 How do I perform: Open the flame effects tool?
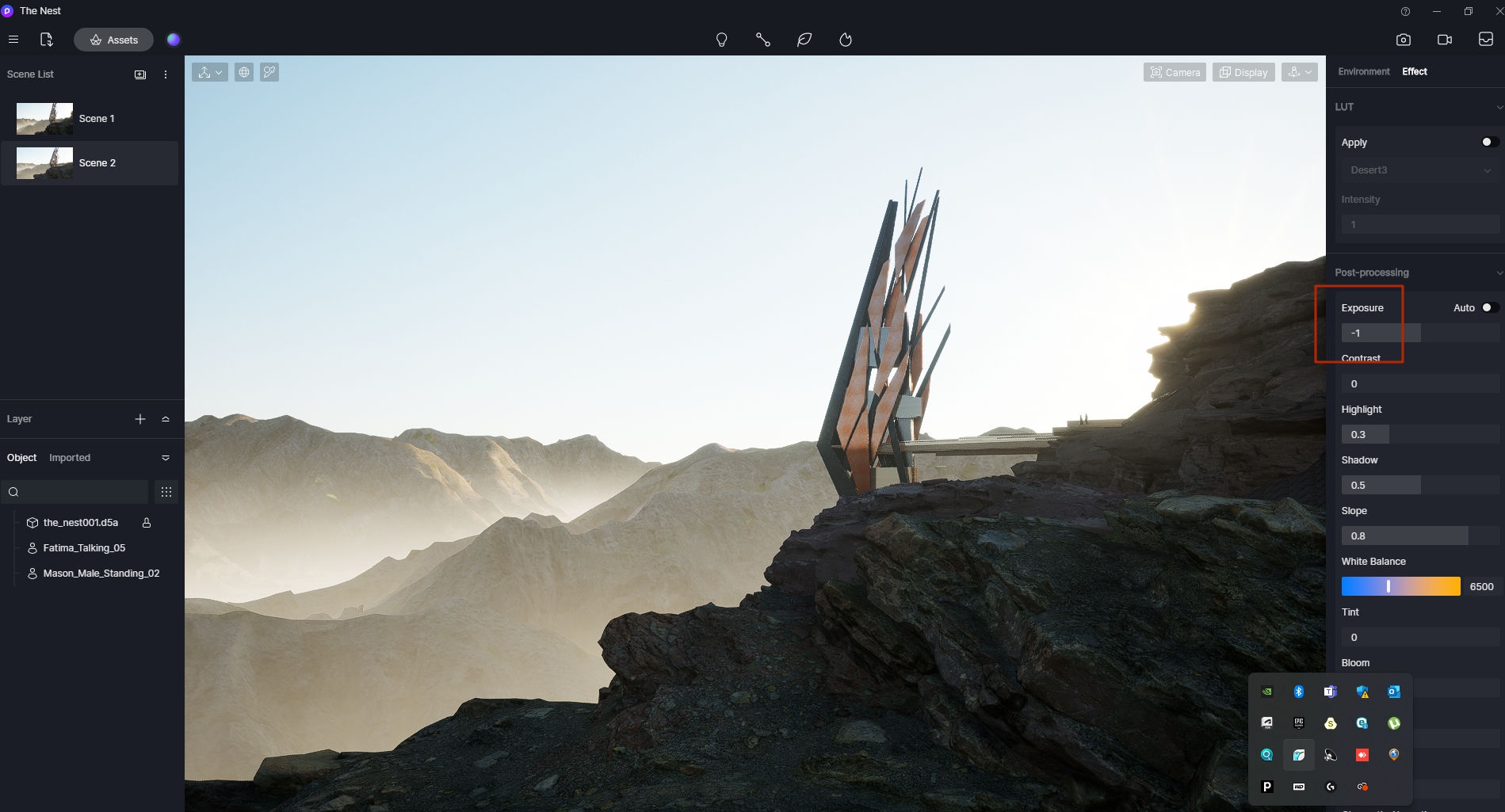(x=846, y=40)
